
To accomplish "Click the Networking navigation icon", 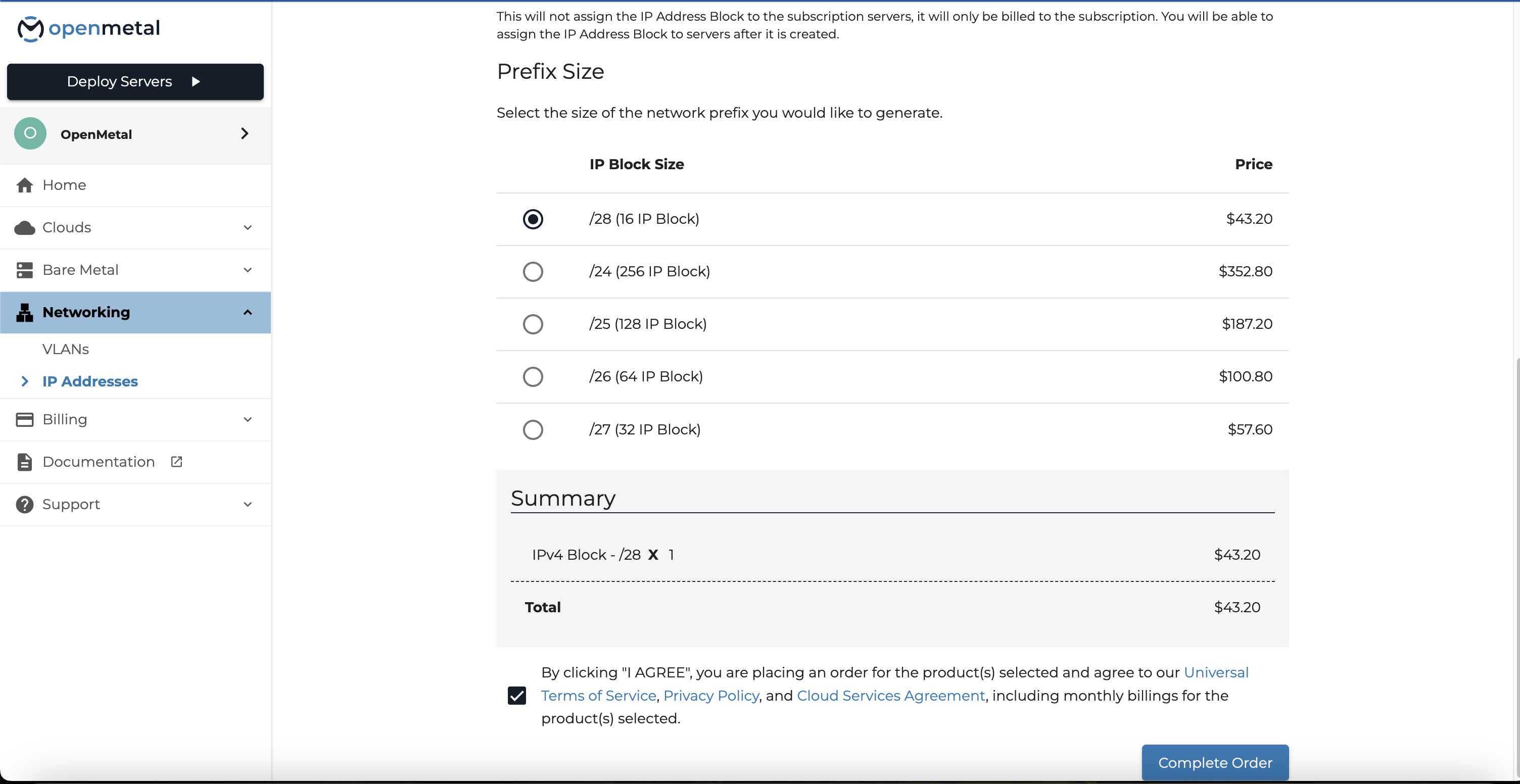I will point(25,312).
